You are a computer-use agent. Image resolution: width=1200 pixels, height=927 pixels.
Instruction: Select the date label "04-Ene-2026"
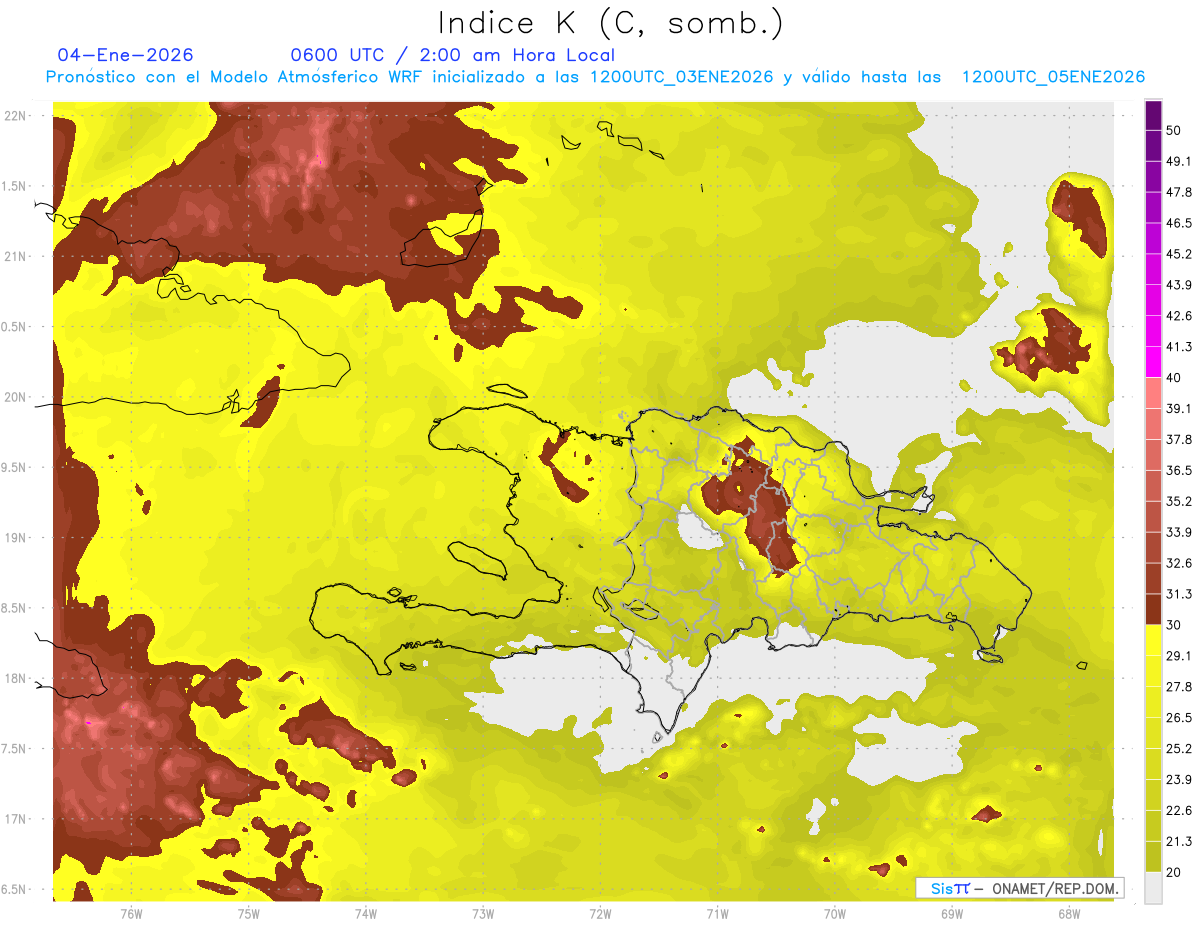coord(125,55)
